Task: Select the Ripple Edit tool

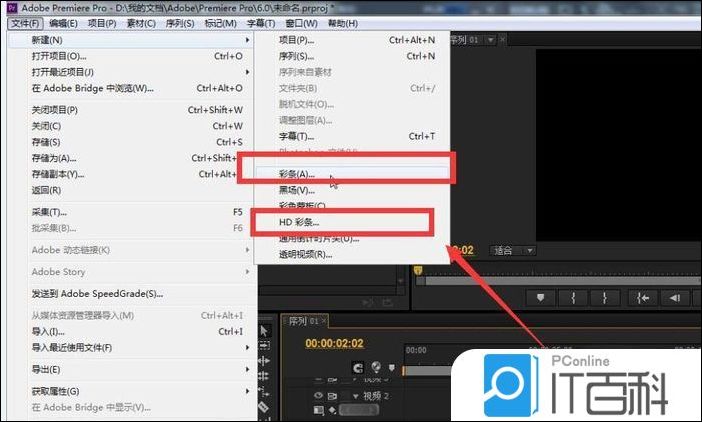Action: tap(264, 360)
